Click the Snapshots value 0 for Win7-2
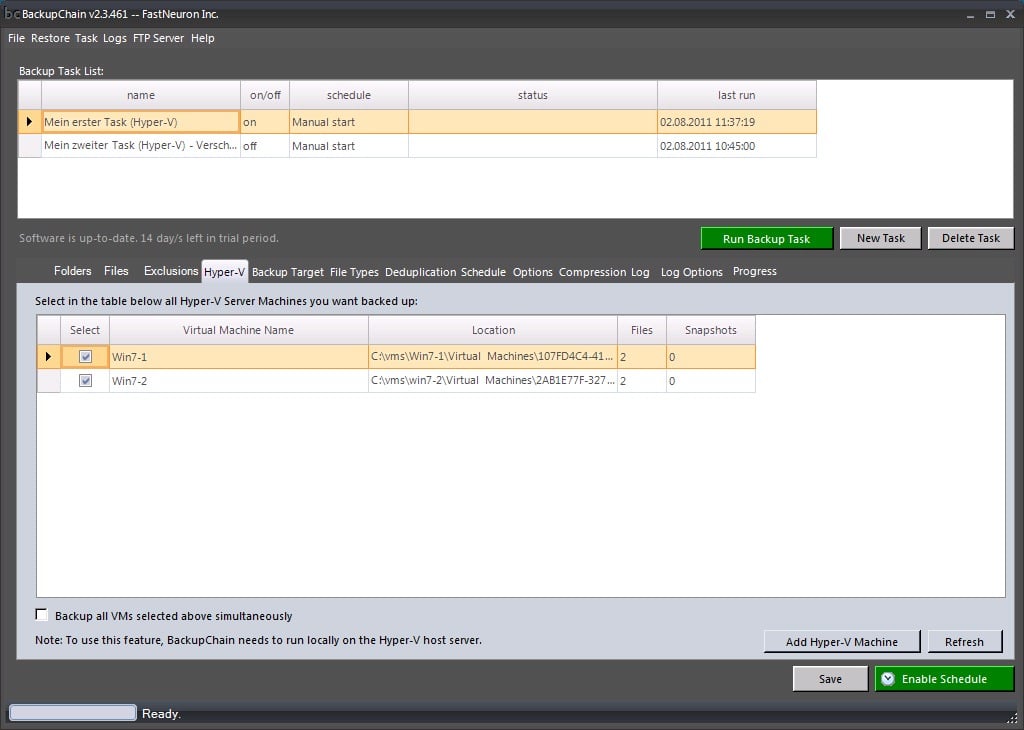 tap(711, 381)
